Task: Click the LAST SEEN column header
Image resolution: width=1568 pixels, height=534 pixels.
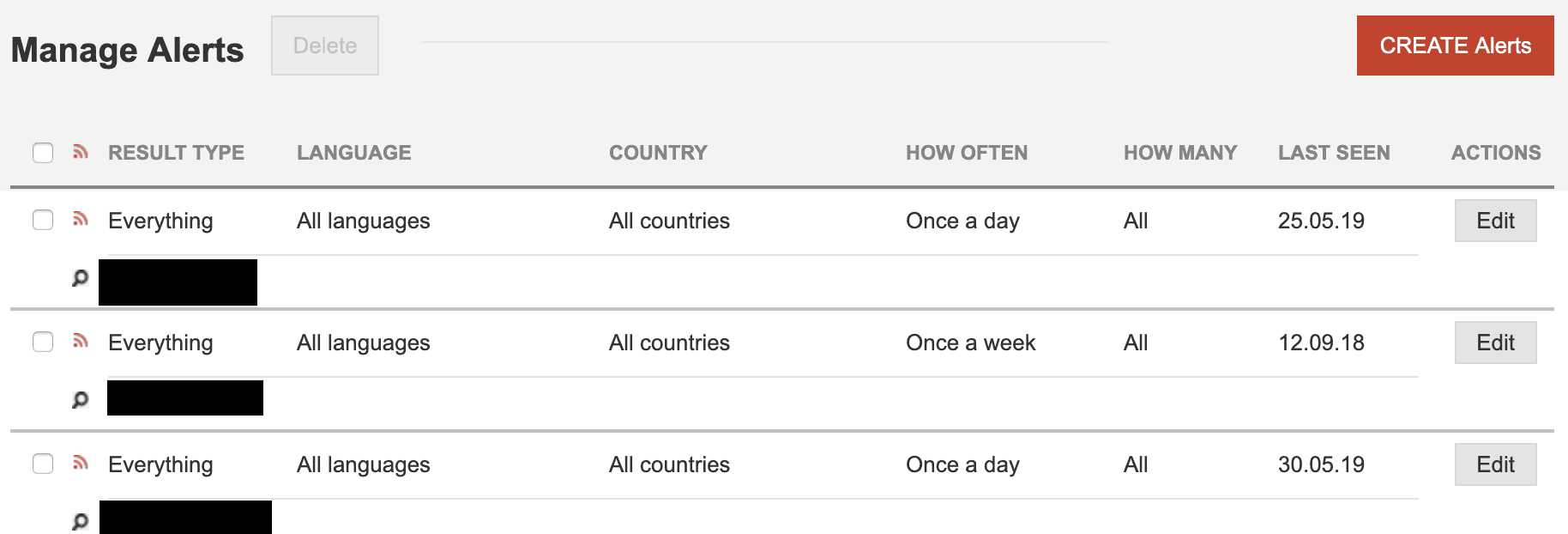Action: click(1334, 153)
